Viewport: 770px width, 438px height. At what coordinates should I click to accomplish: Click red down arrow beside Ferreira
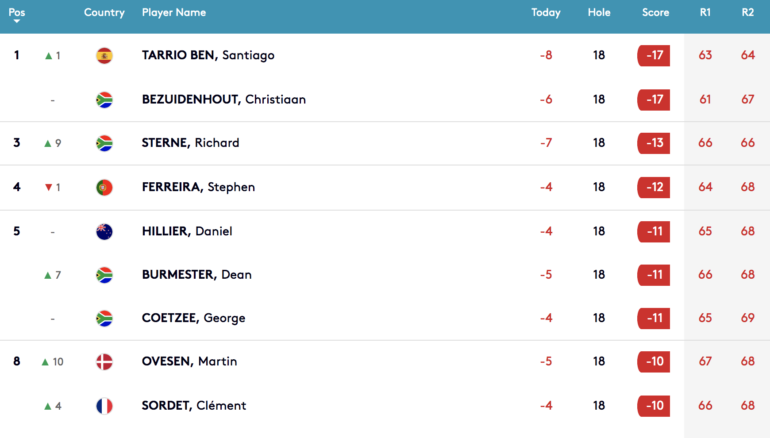pos(48,187)
